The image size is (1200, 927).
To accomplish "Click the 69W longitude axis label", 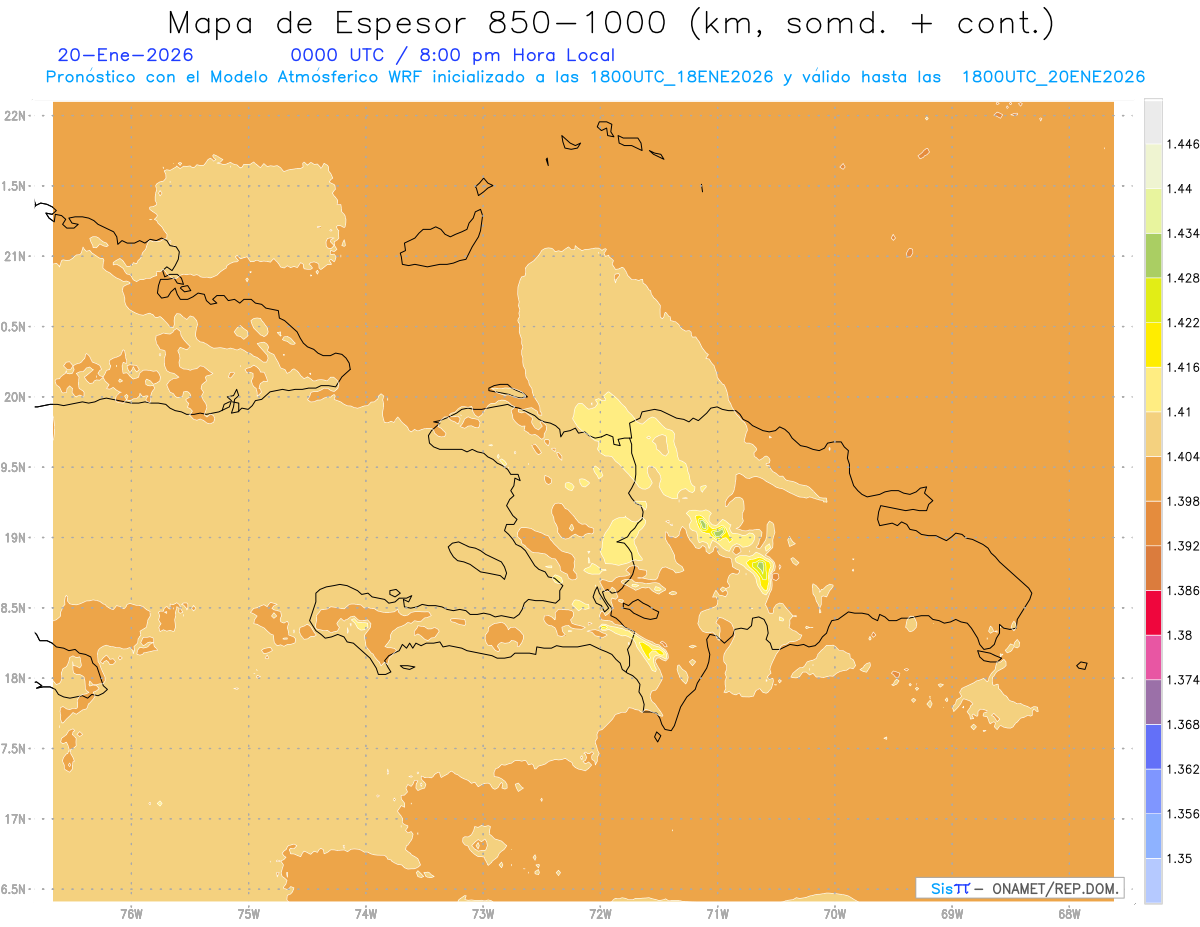I will click(x=952, y=913).
